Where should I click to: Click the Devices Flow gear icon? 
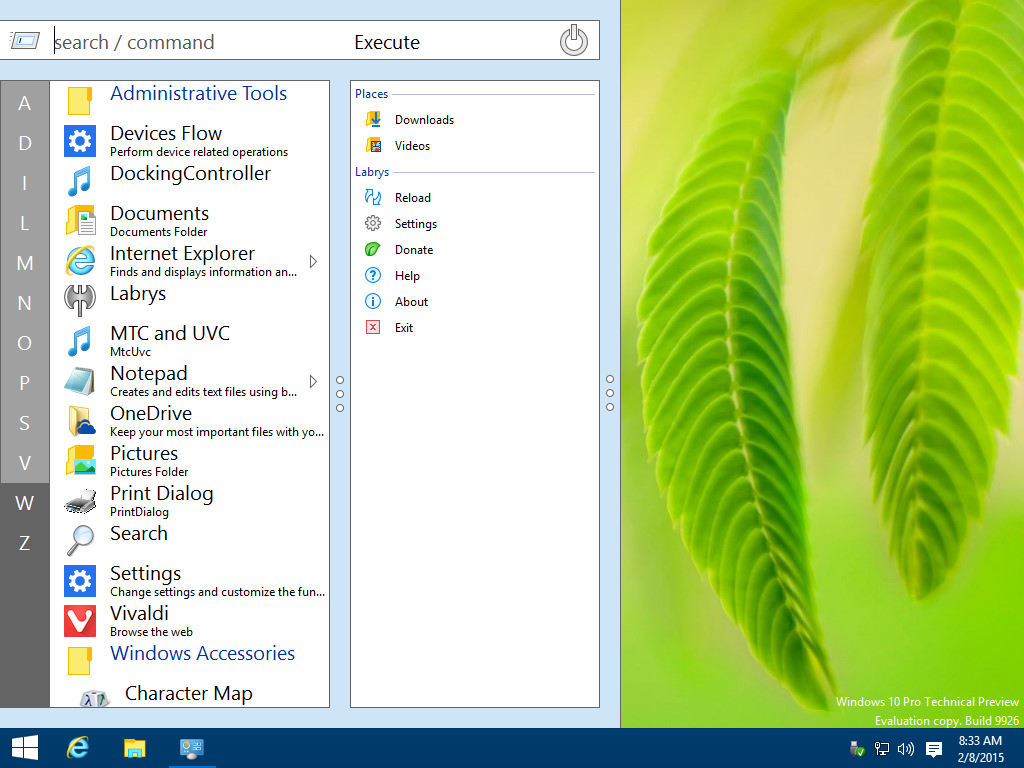coord(80,141)
